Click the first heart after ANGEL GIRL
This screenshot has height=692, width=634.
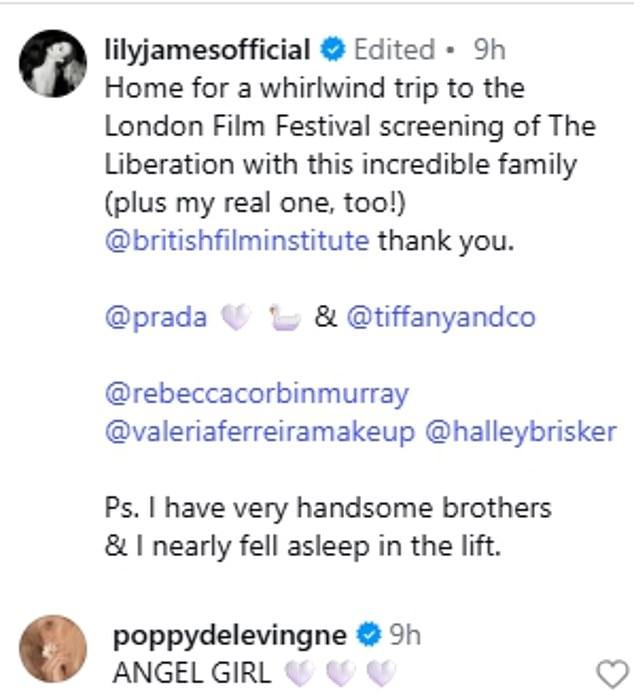click(x=300, y=673)
